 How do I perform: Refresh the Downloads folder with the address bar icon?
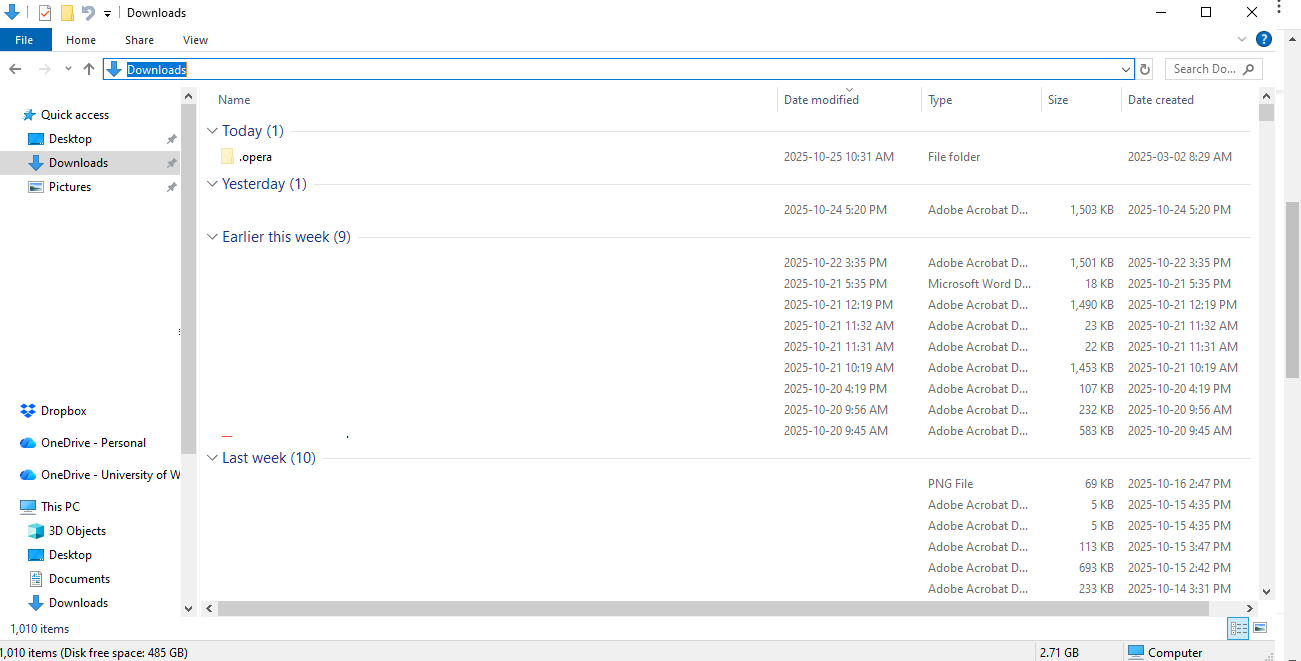pos(1145,69)
